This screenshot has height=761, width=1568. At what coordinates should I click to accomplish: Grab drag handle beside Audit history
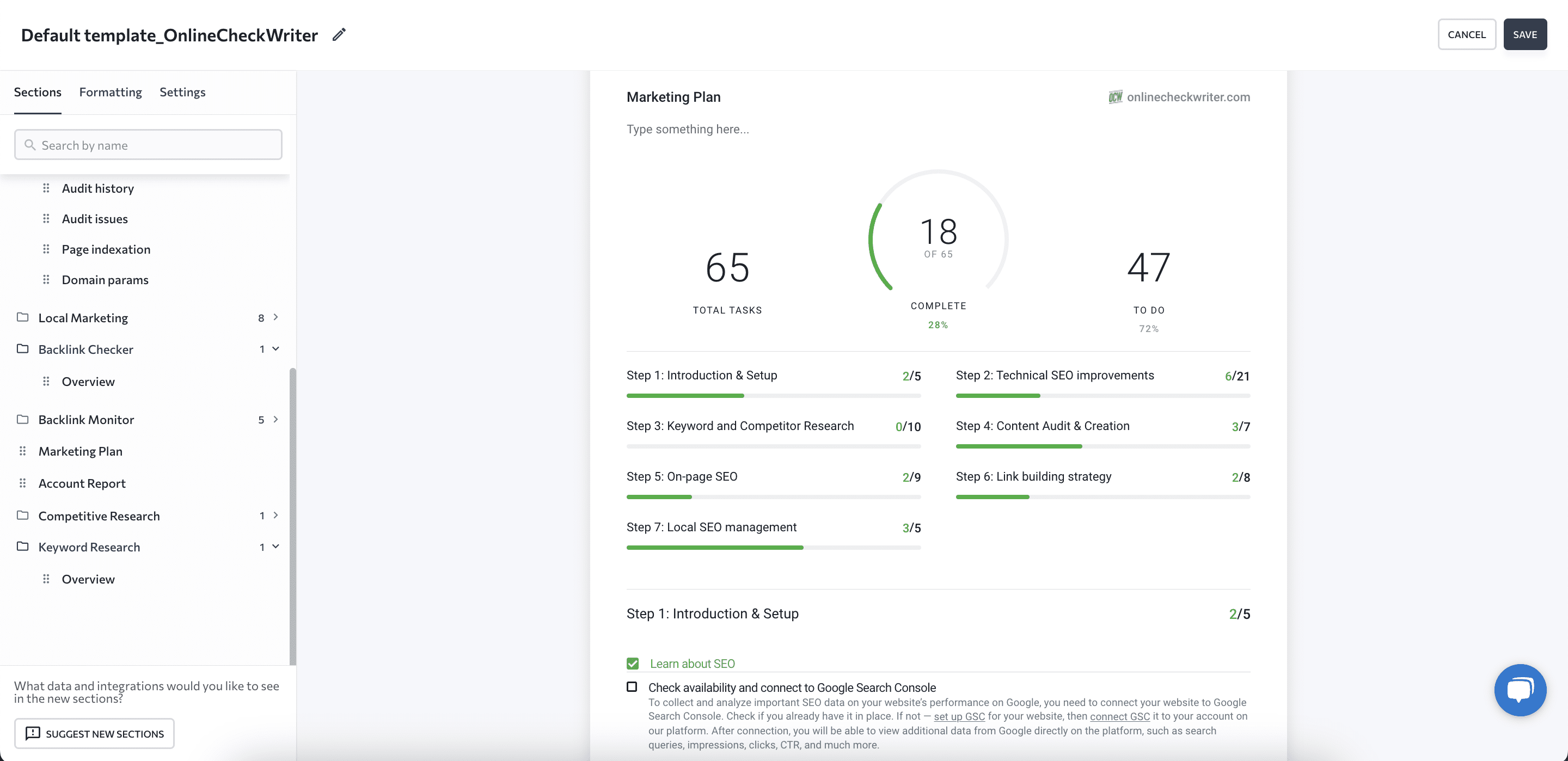click(46, 188)
